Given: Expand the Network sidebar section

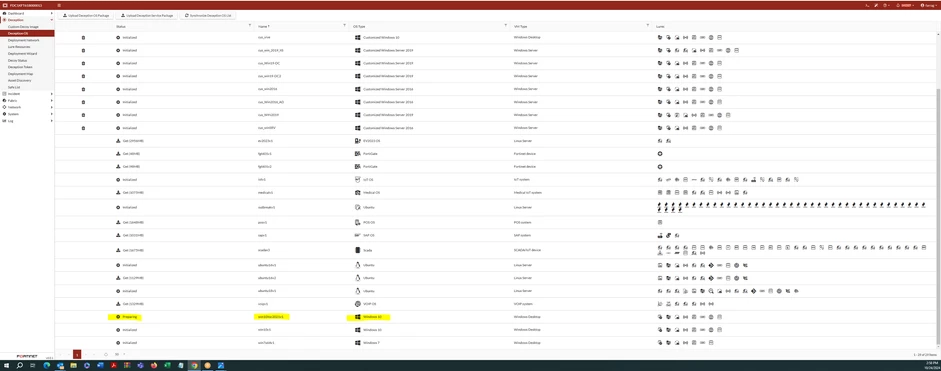Looking at the screenshot, I should coord(27,107).
